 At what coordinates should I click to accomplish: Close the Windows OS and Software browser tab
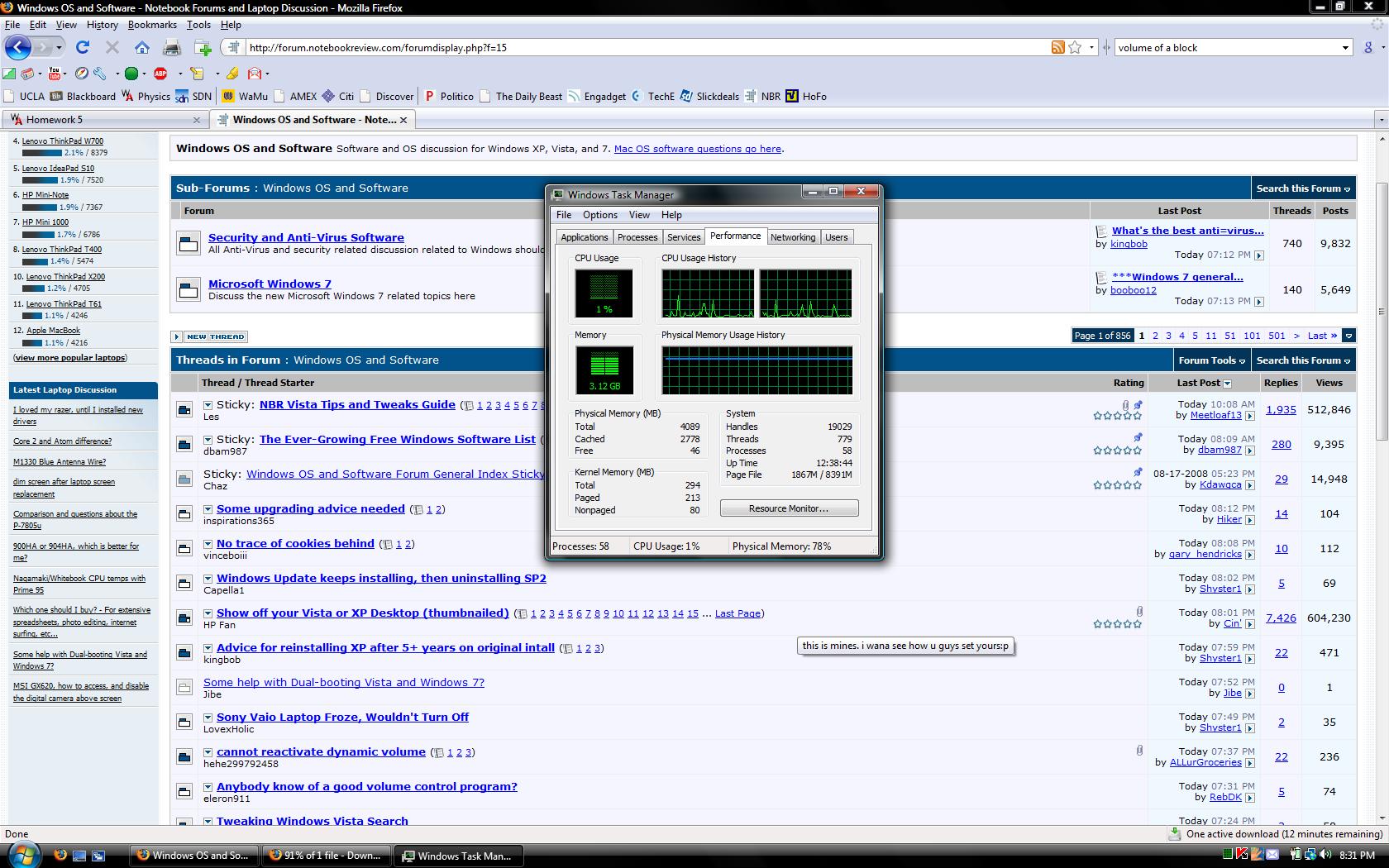pos(403,120)
